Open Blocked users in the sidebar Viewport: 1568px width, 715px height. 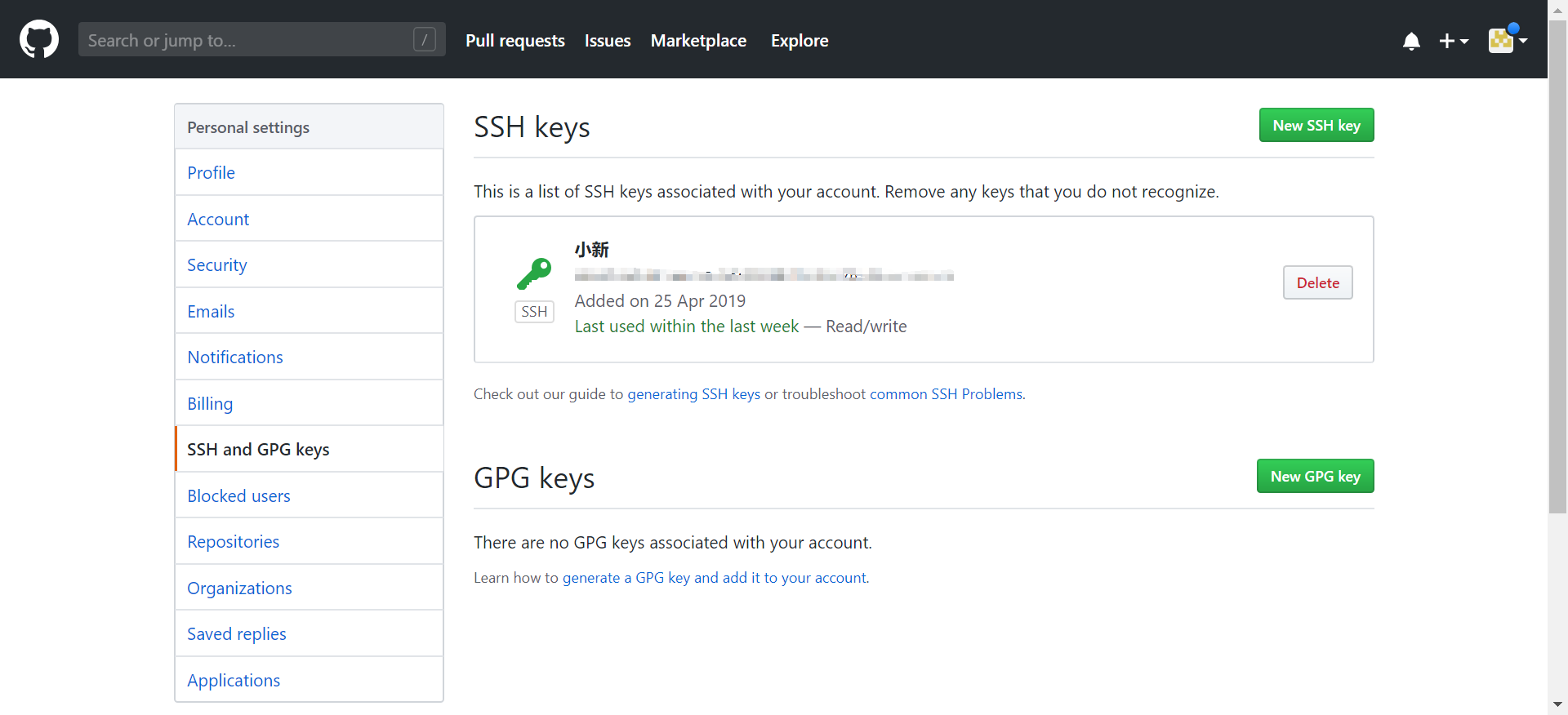[309, 495]
